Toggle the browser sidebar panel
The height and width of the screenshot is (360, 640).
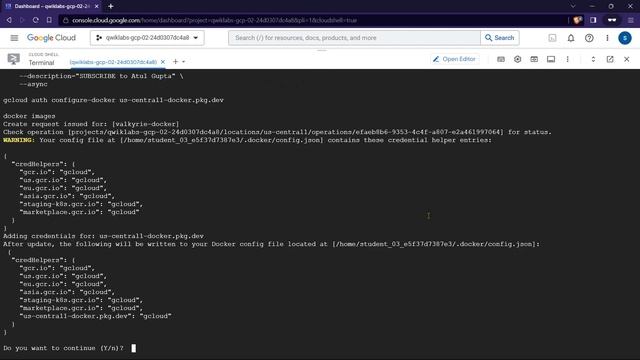(593, 20)
